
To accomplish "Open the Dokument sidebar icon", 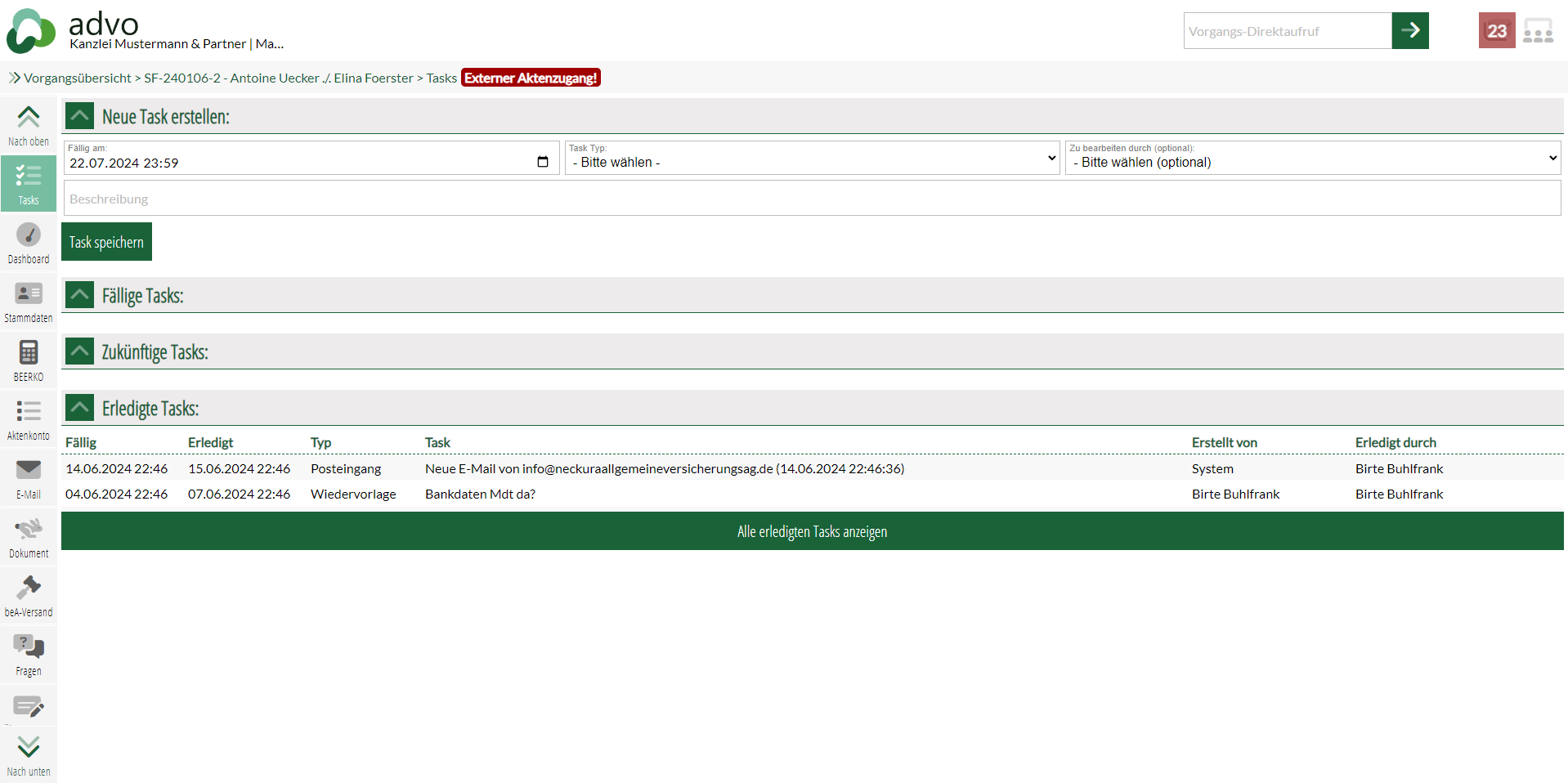I will coord(29,537).
